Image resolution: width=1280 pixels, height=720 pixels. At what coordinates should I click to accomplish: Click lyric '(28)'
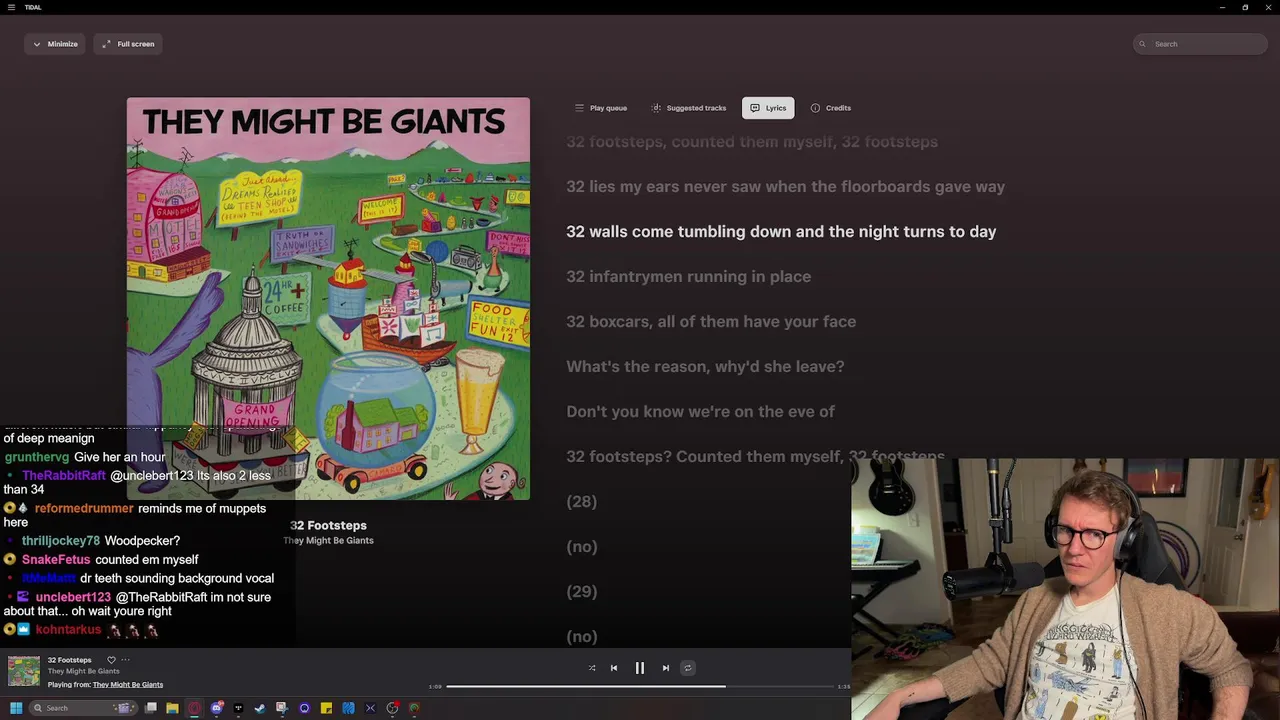point(581,502)
